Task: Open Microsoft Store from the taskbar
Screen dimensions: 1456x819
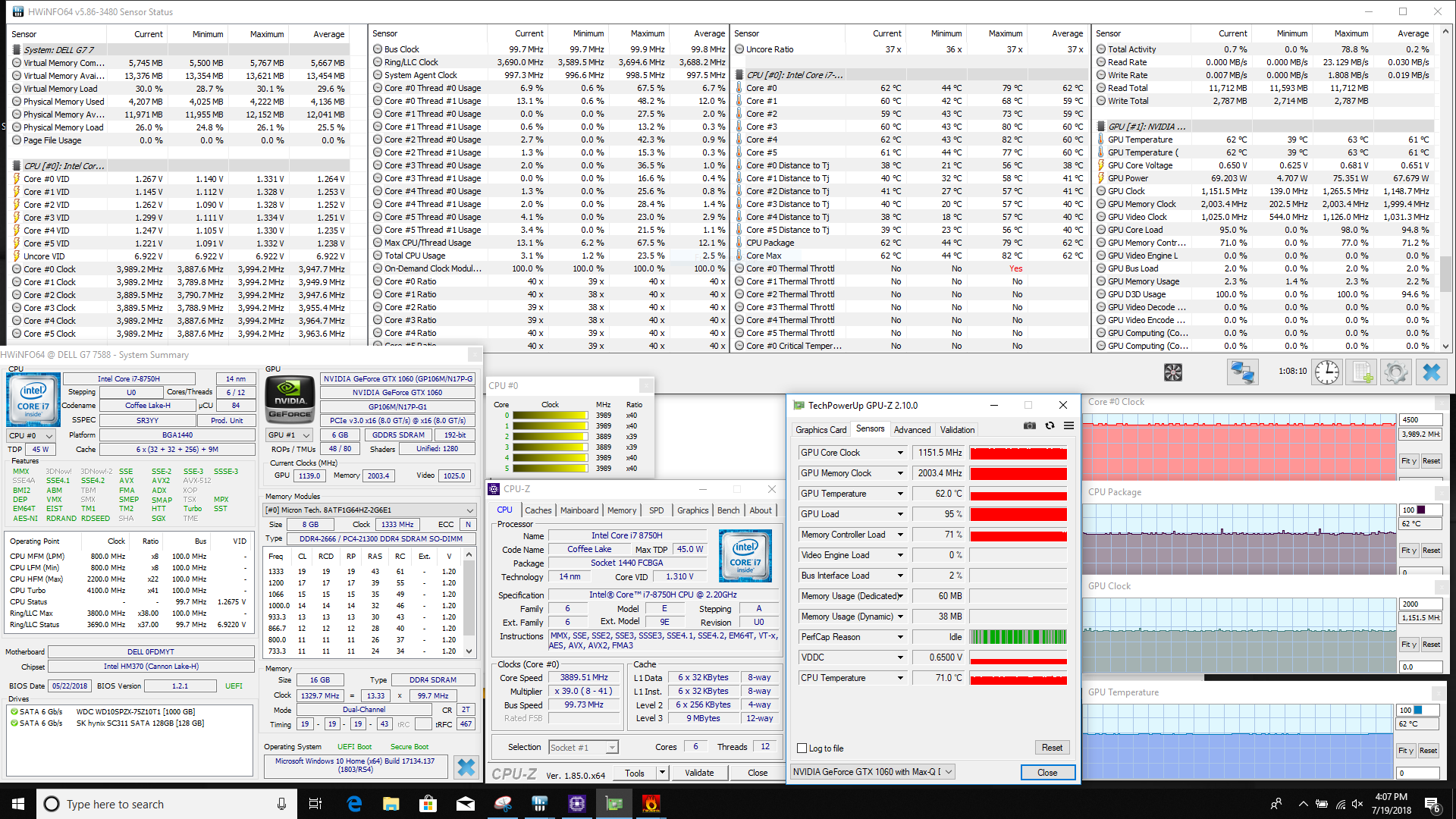Action: (428, 804)
